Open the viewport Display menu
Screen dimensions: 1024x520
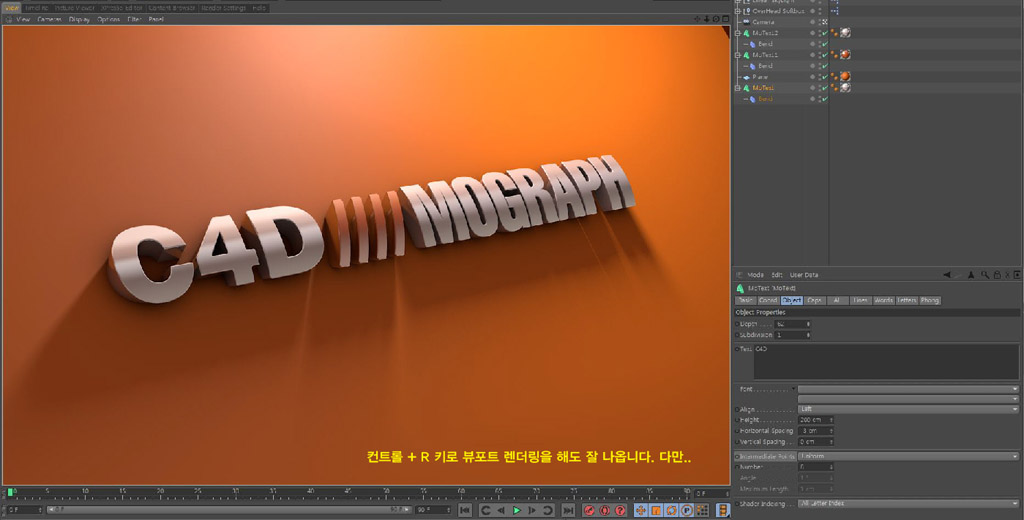[x=79, y=20]
